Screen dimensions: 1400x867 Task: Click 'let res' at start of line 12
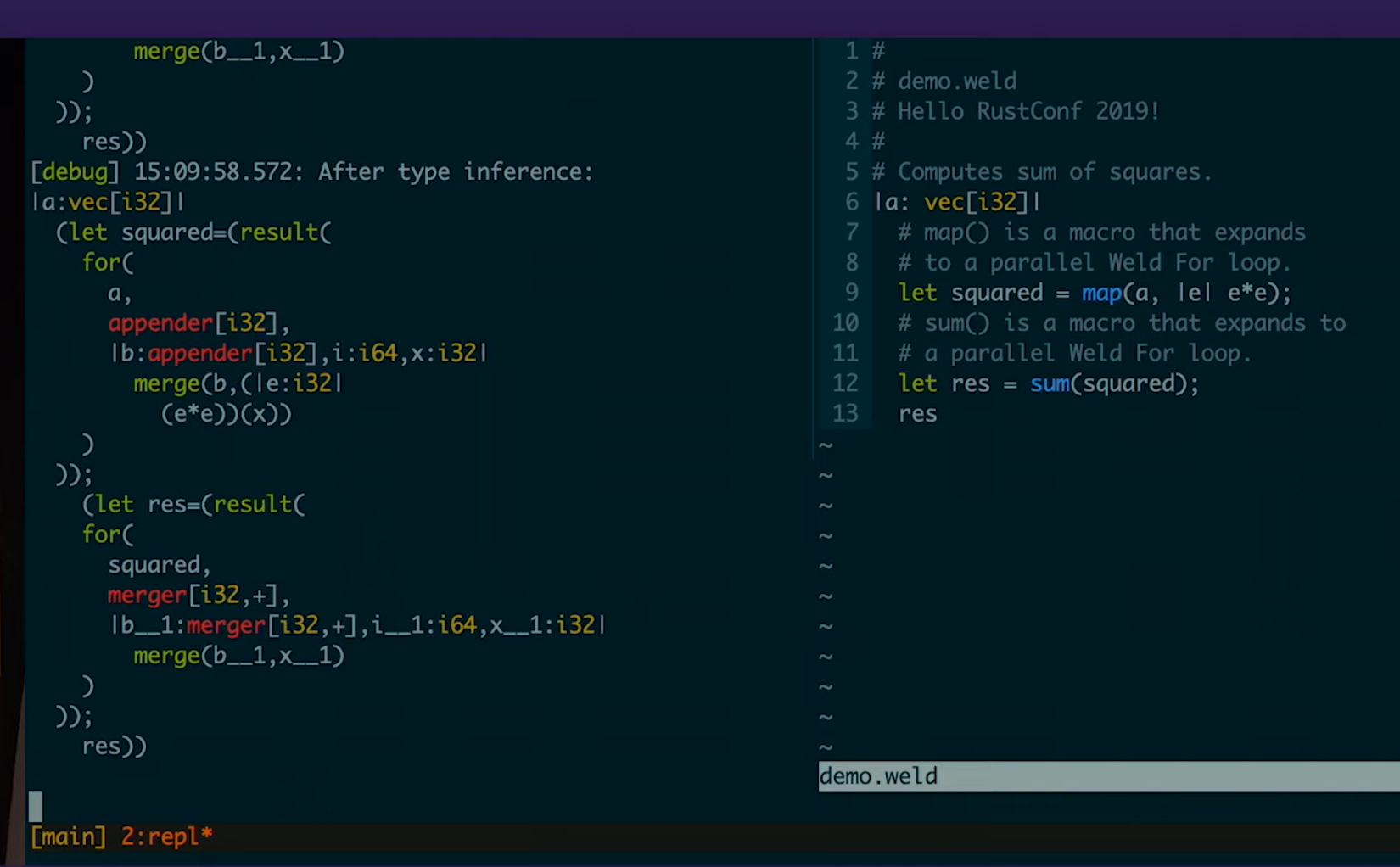click(944, 383)
